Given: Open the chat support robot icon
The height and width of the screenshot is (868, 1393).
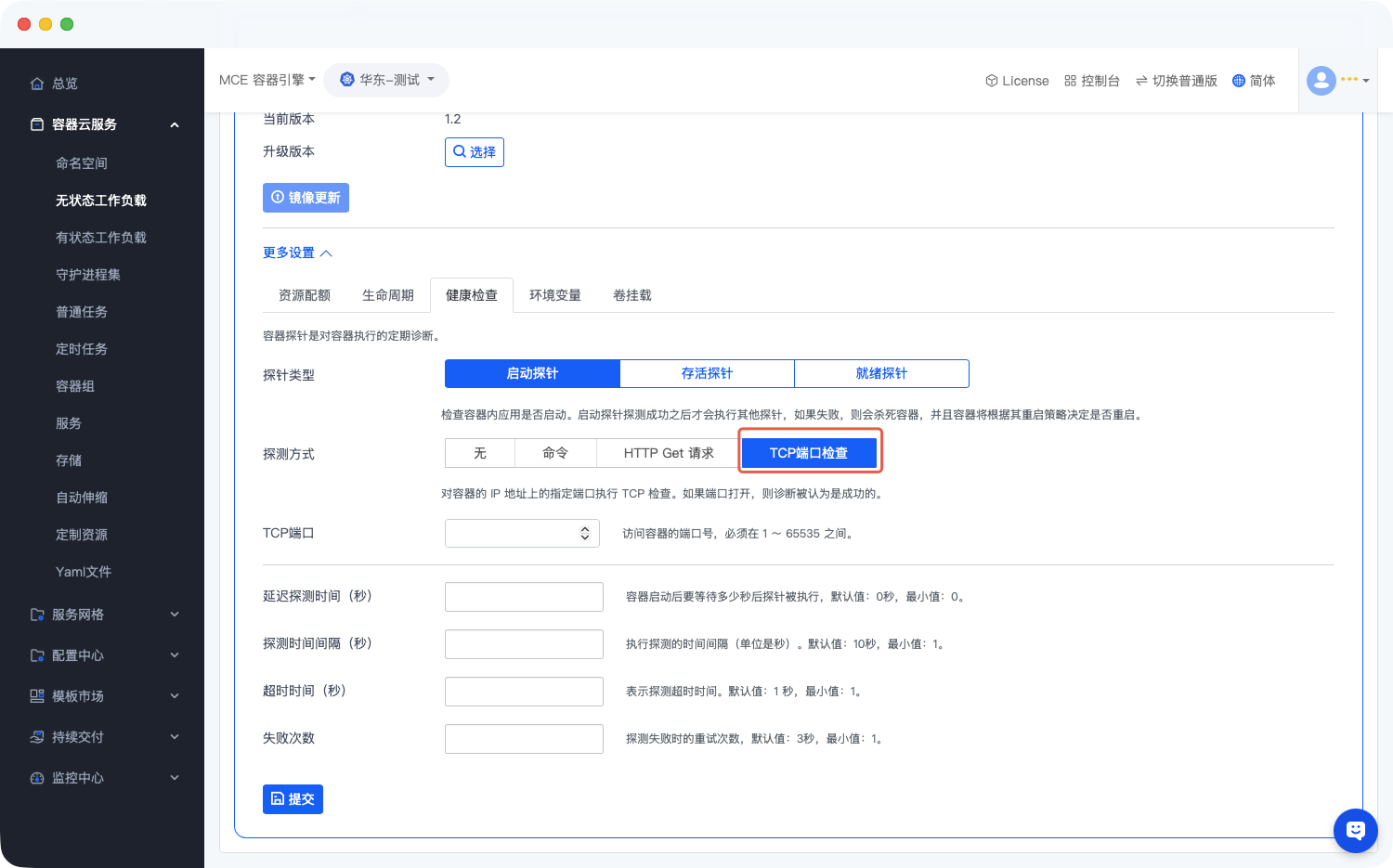Looking at the screenshot, I should tap(1355, 830).
